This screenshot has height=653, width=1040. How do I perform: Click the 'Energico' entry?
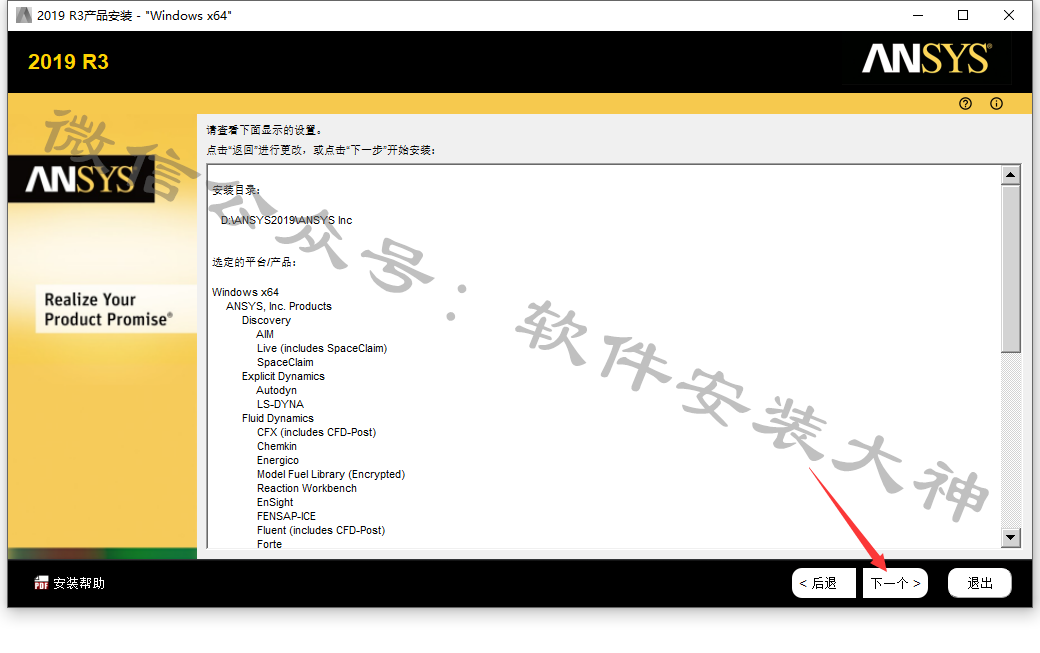278,460
